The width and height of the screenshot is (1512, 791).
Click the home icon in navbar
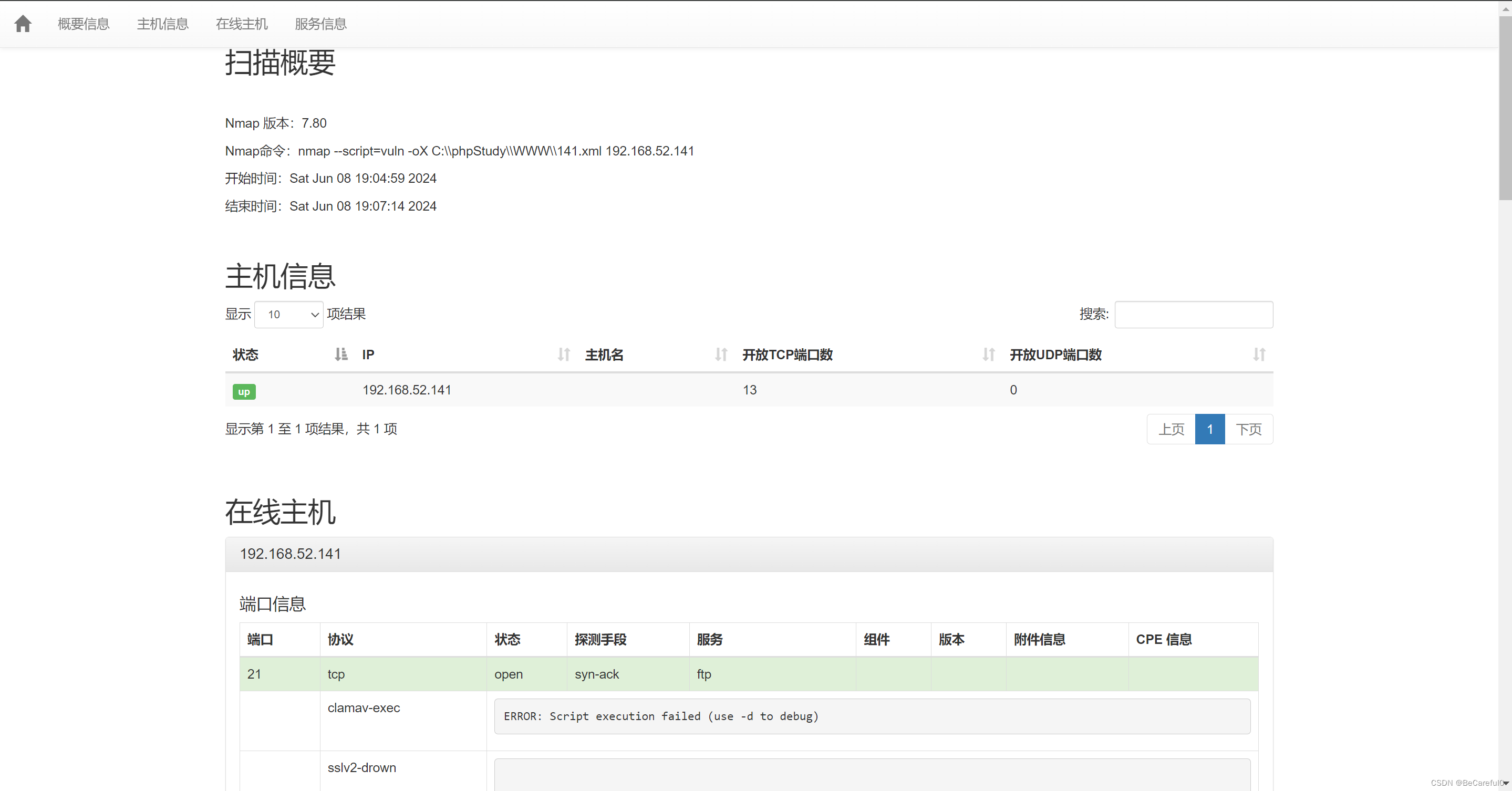[23, 24]
